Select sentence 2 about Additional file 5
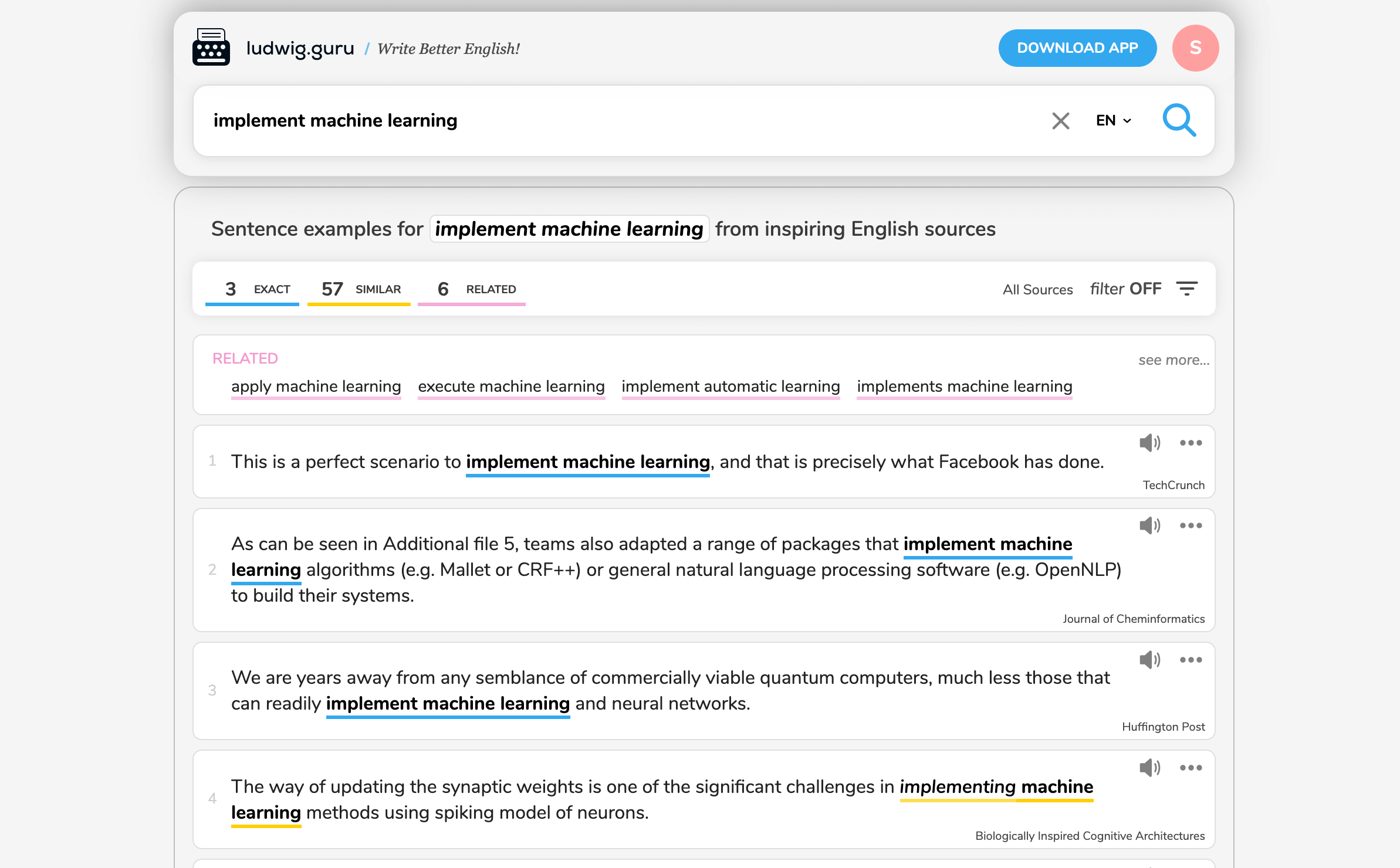Screen dimensions: 1400x868 pos(676,569)
